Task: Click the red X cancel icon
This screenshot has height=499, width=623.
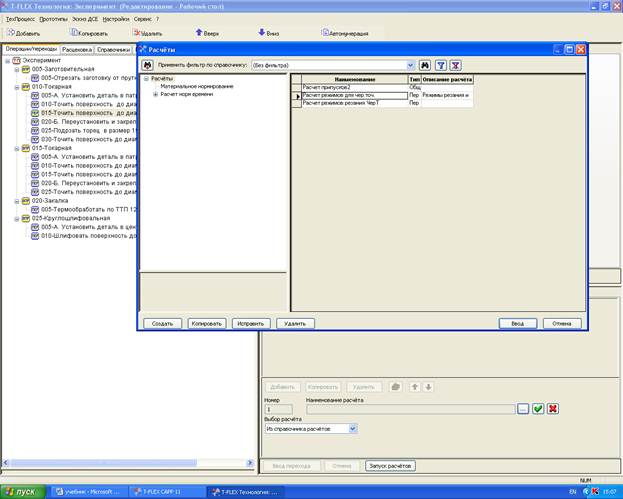Action: point(553,409)
